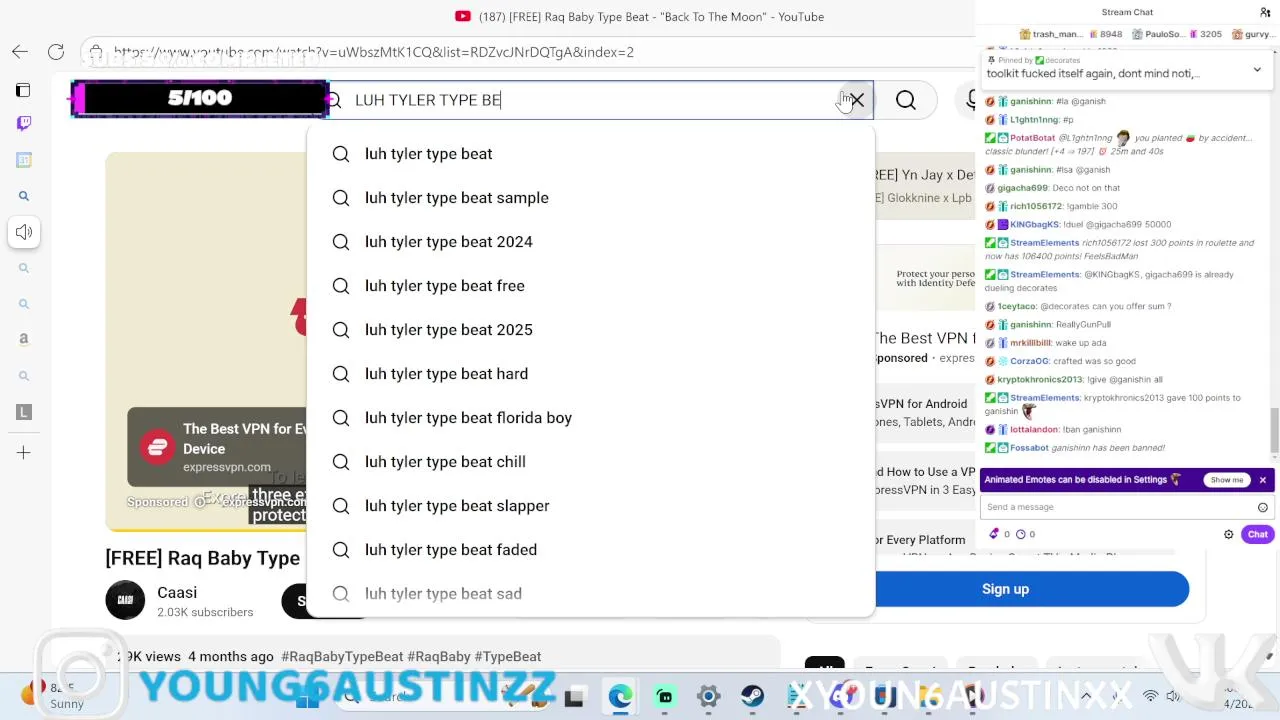
Task: Choose suggestion "luh tyler type beat chill"
Action: click(591, 462)
